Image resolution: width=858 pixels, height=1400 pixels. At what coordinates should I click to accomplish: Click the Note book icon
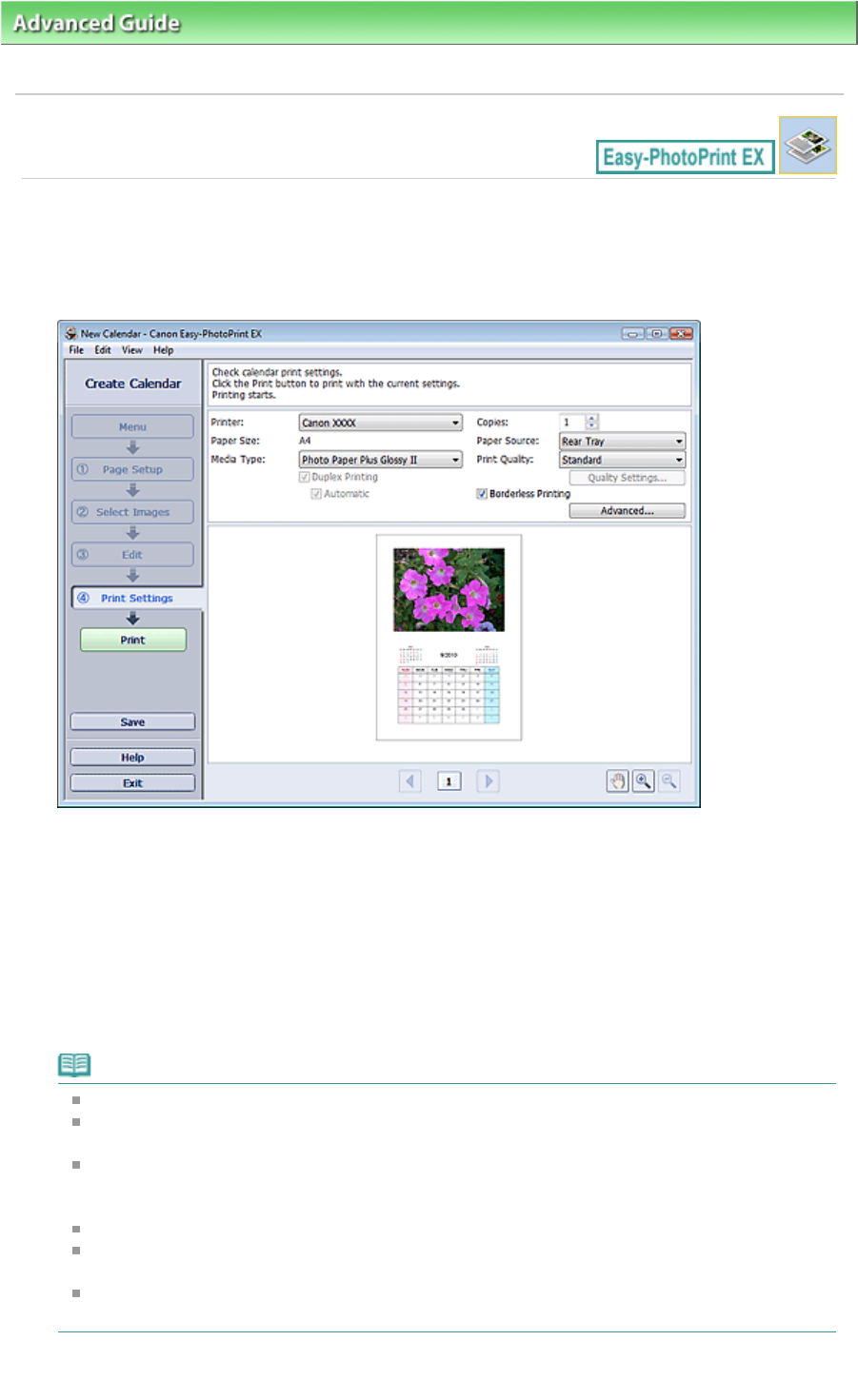click(x=74, y=1065)
